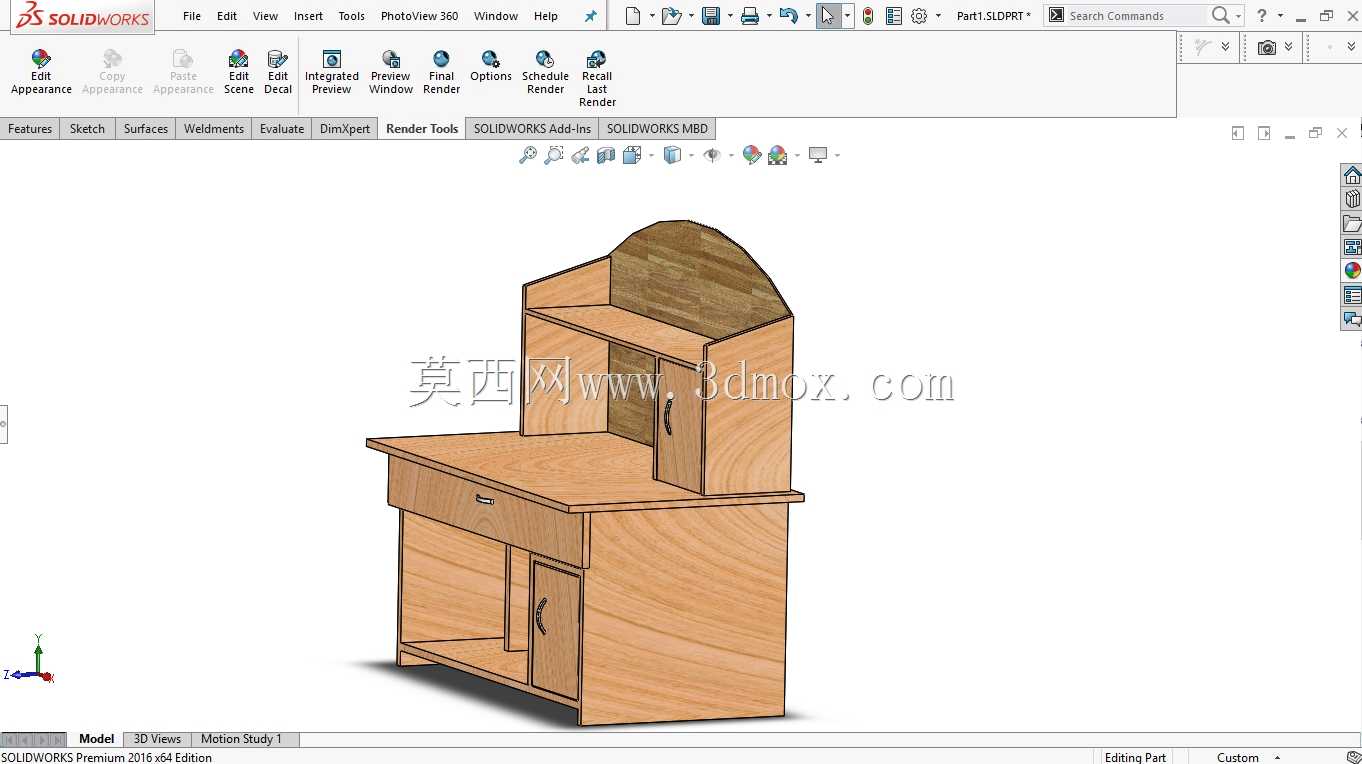Expand dropdown next to Open icon
Image resolution: width=1362 pixels, height=764 pixels.
(691, 16)
